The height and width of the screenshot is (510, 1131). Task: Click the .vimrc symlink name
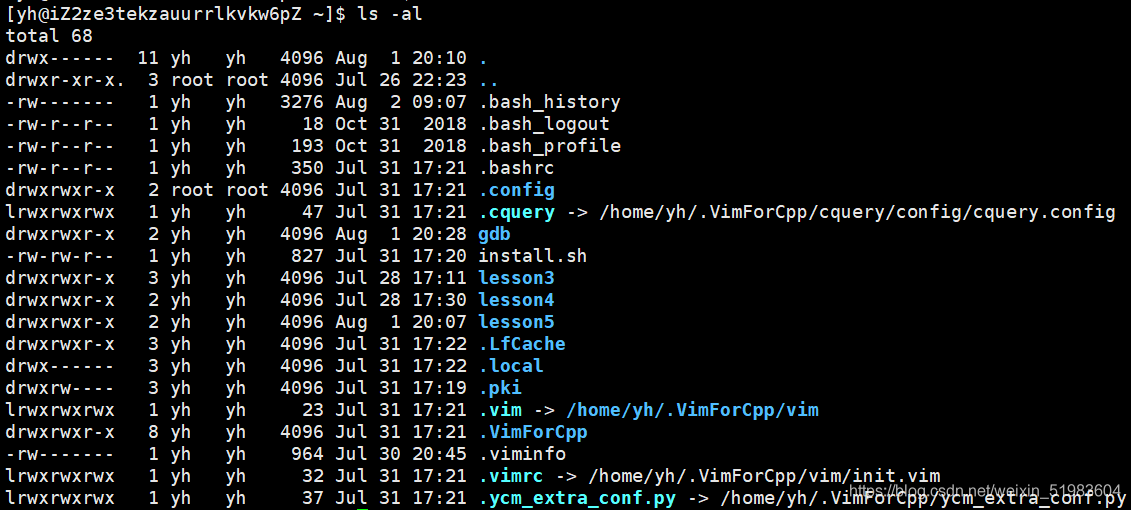[511, 476]
